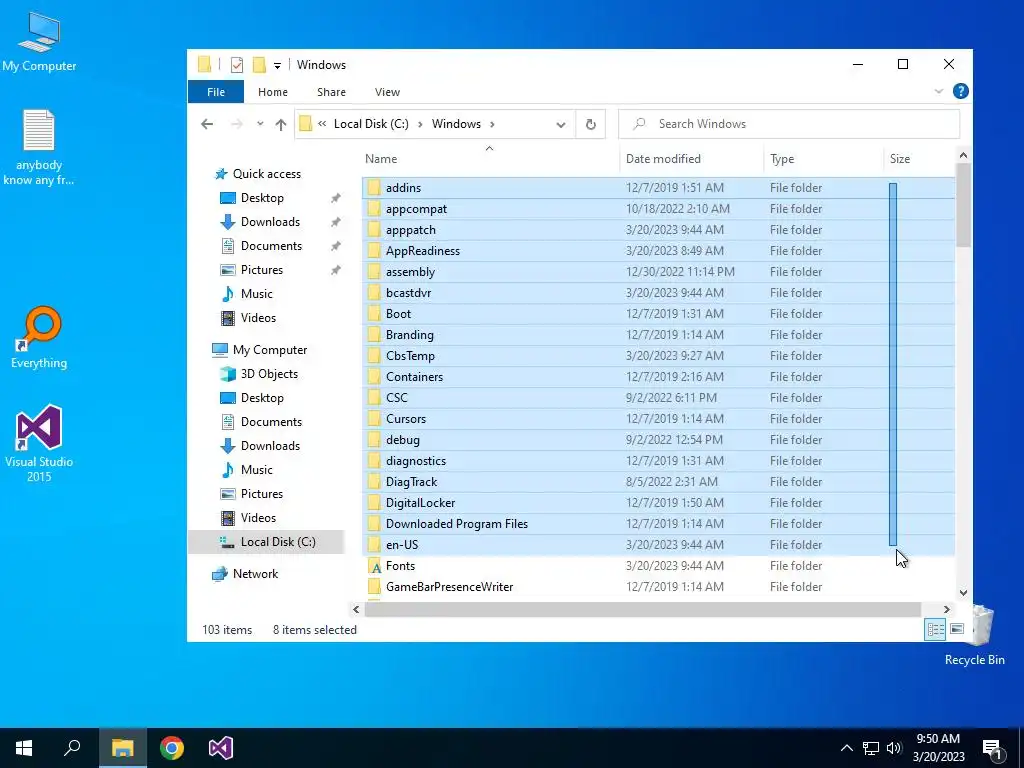
Task: Open the Windows Start menu
Action: click(x=24, y=748)
